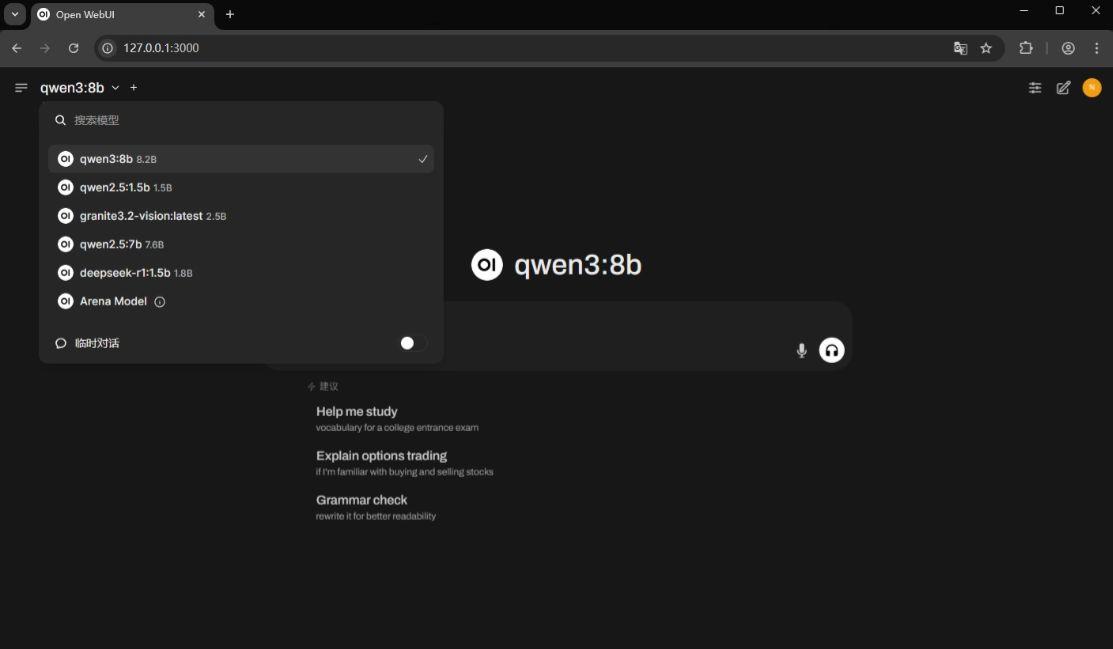Viewport: 1113px width, 649px height.
Task: Start voice call with headphones icon
Action: [x=831, y=350]
